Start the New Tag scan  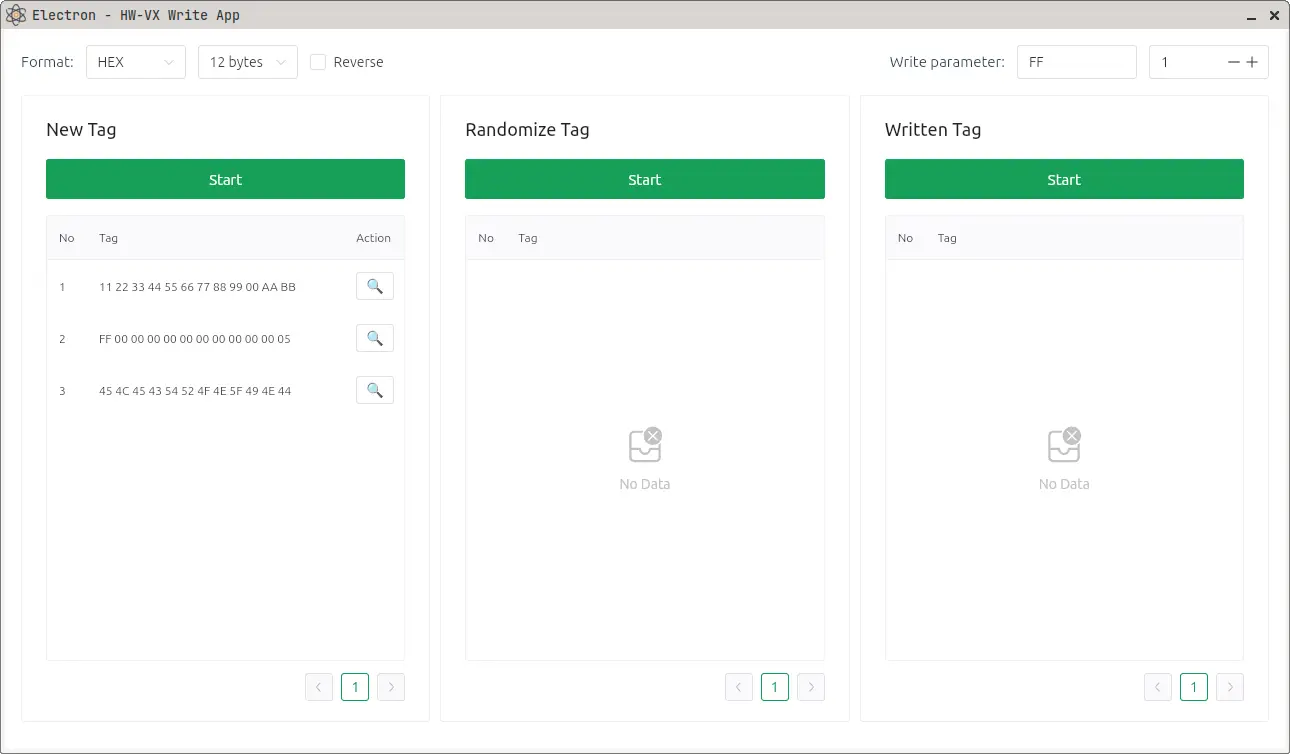click(x=225, y=179)
